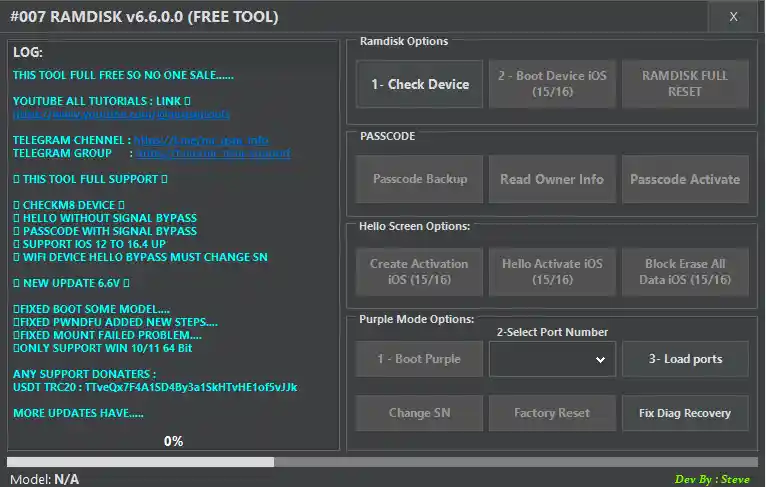Run Fix Diag Recovery
This screenshot has width=766, height=487.
685,413
